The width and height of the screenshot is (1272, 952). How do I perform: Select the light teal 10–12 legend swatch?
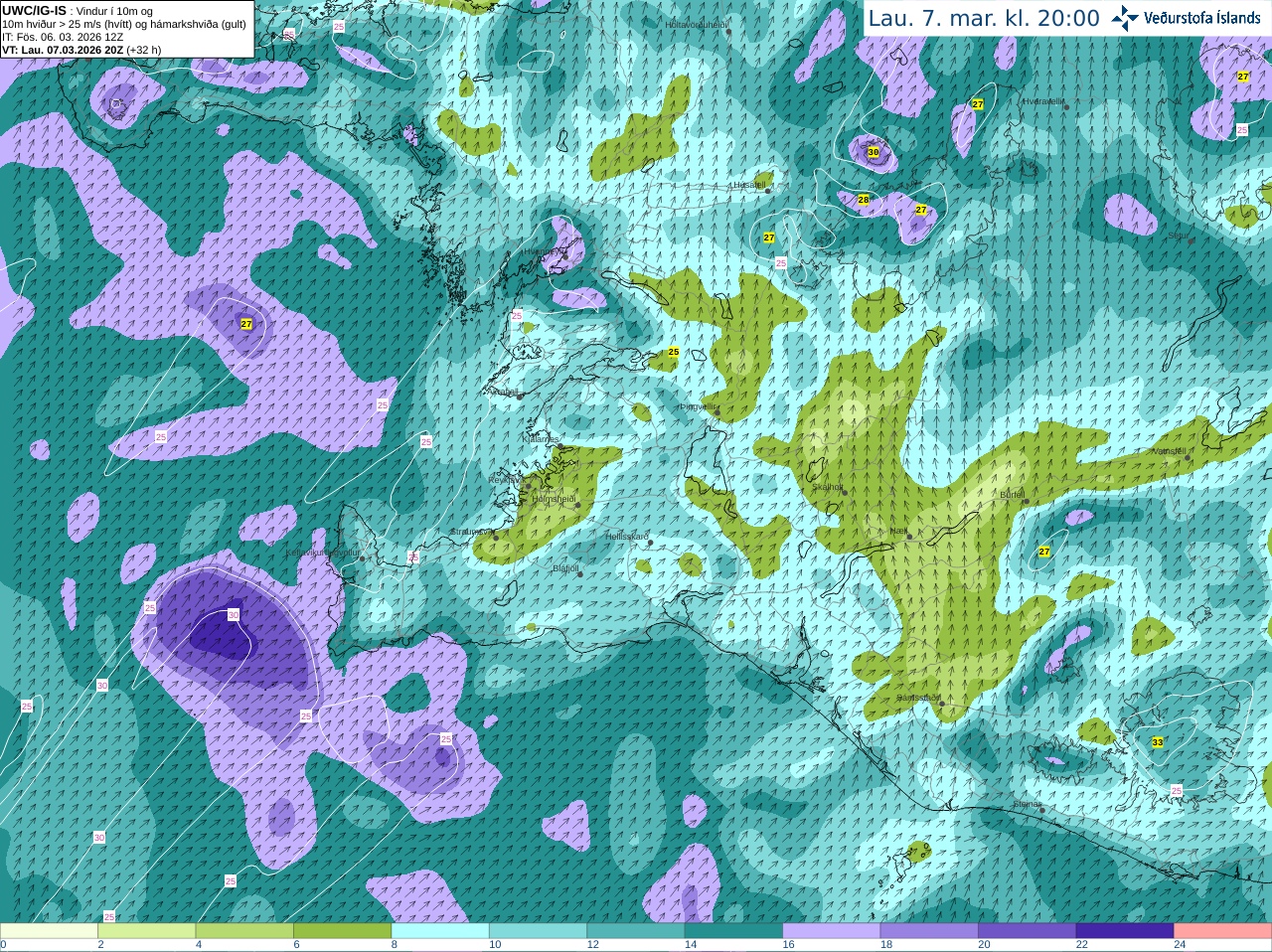point(538,931)
